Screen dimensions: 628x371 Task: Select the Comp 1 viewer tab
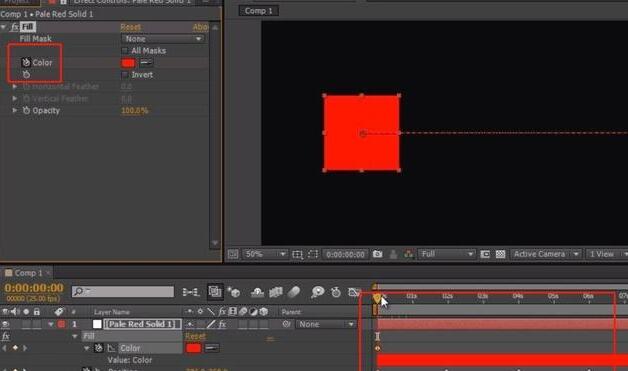point(259,11)
